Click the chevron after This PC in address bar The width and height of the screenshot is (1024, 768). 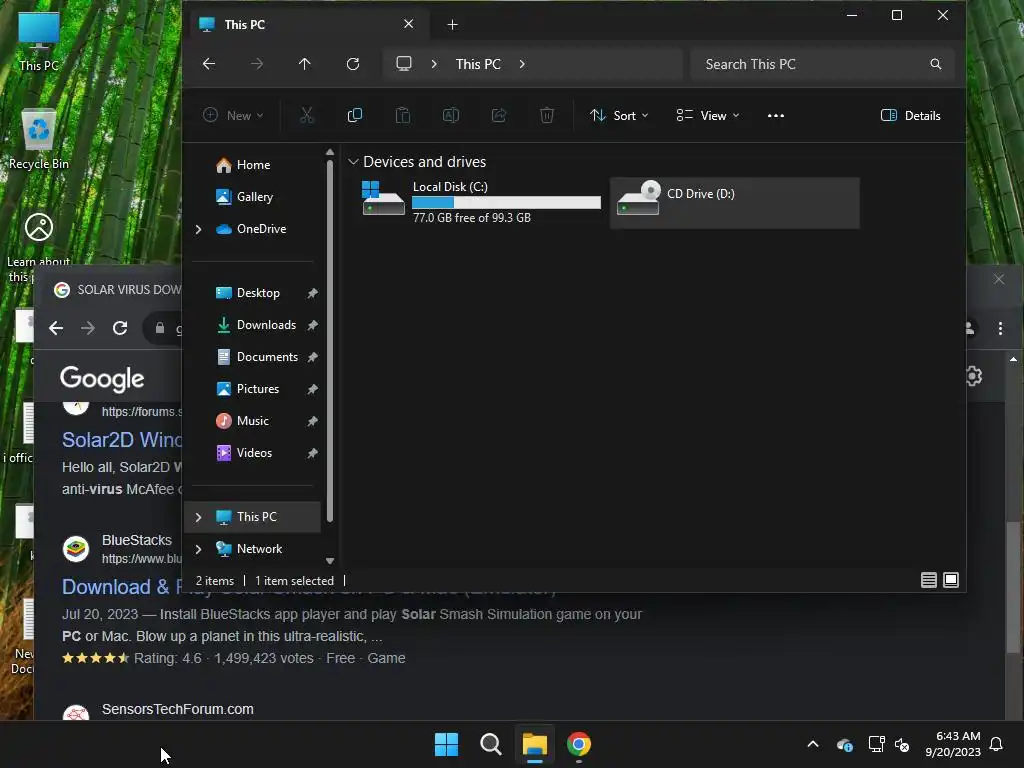coord(522,64)
